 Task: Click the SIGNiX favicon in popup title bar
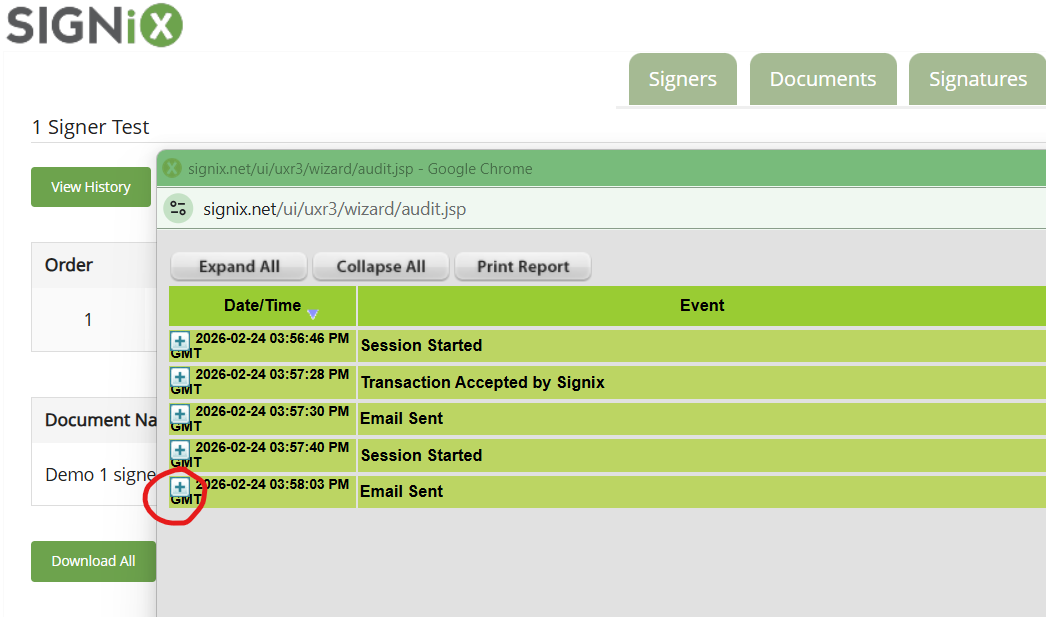173,168
